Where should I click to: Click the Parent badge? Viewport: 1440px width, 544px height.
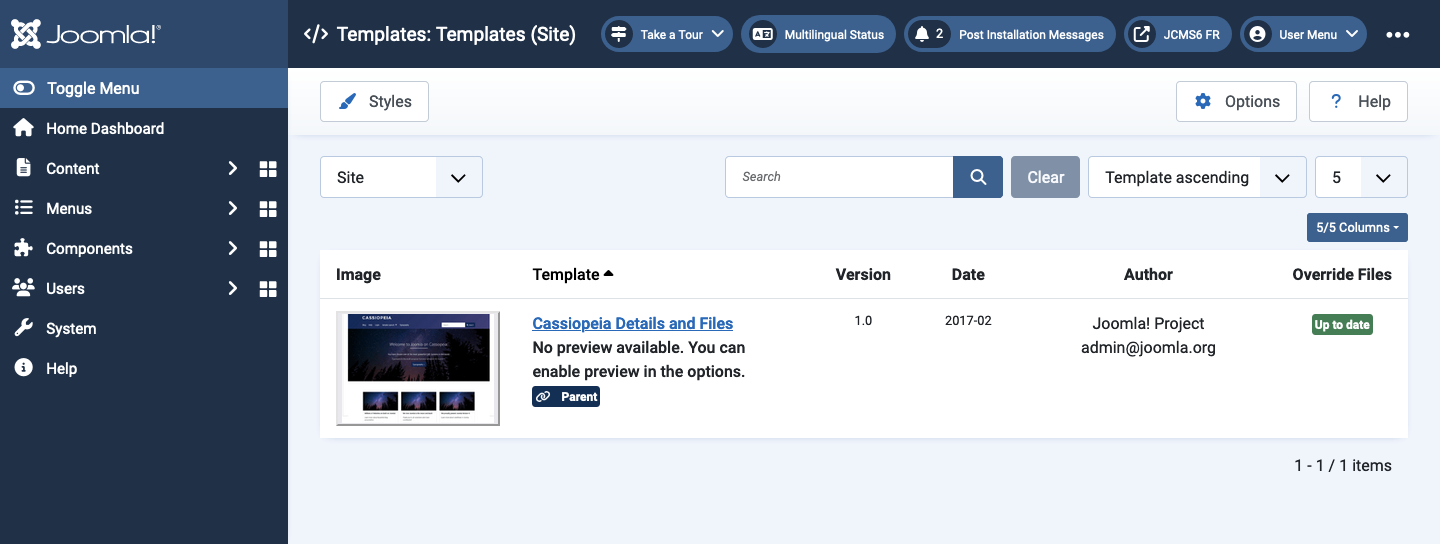coord(566,397)
